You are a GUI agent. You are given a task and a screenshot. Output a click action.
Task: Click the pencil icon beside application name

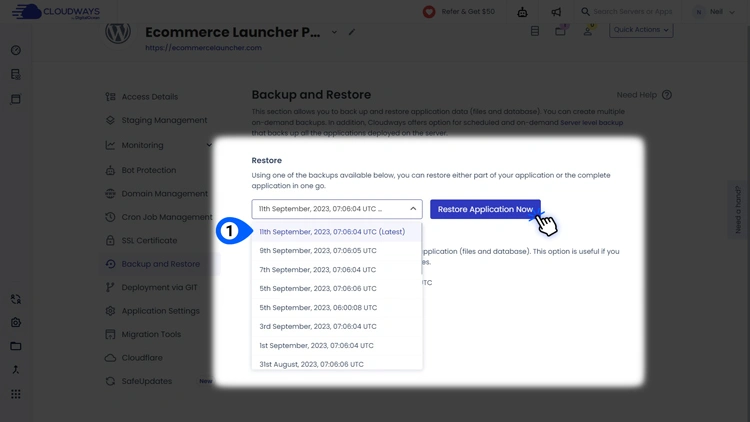pyautogui.click(x=352, y=32)
